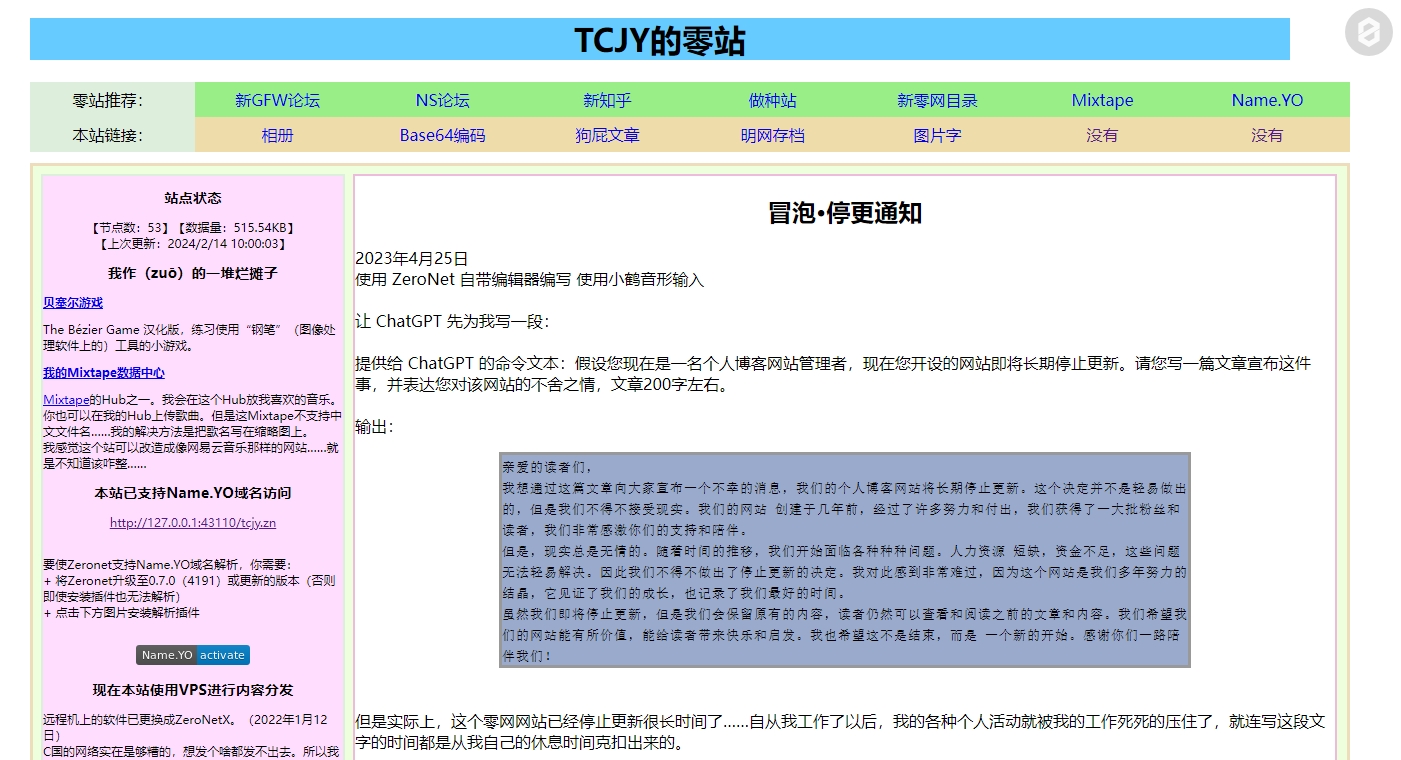This screenshot has width=1401, height=760.
Task: Click the 冒泡•停更通知 article heading
Action: (845, 213)
